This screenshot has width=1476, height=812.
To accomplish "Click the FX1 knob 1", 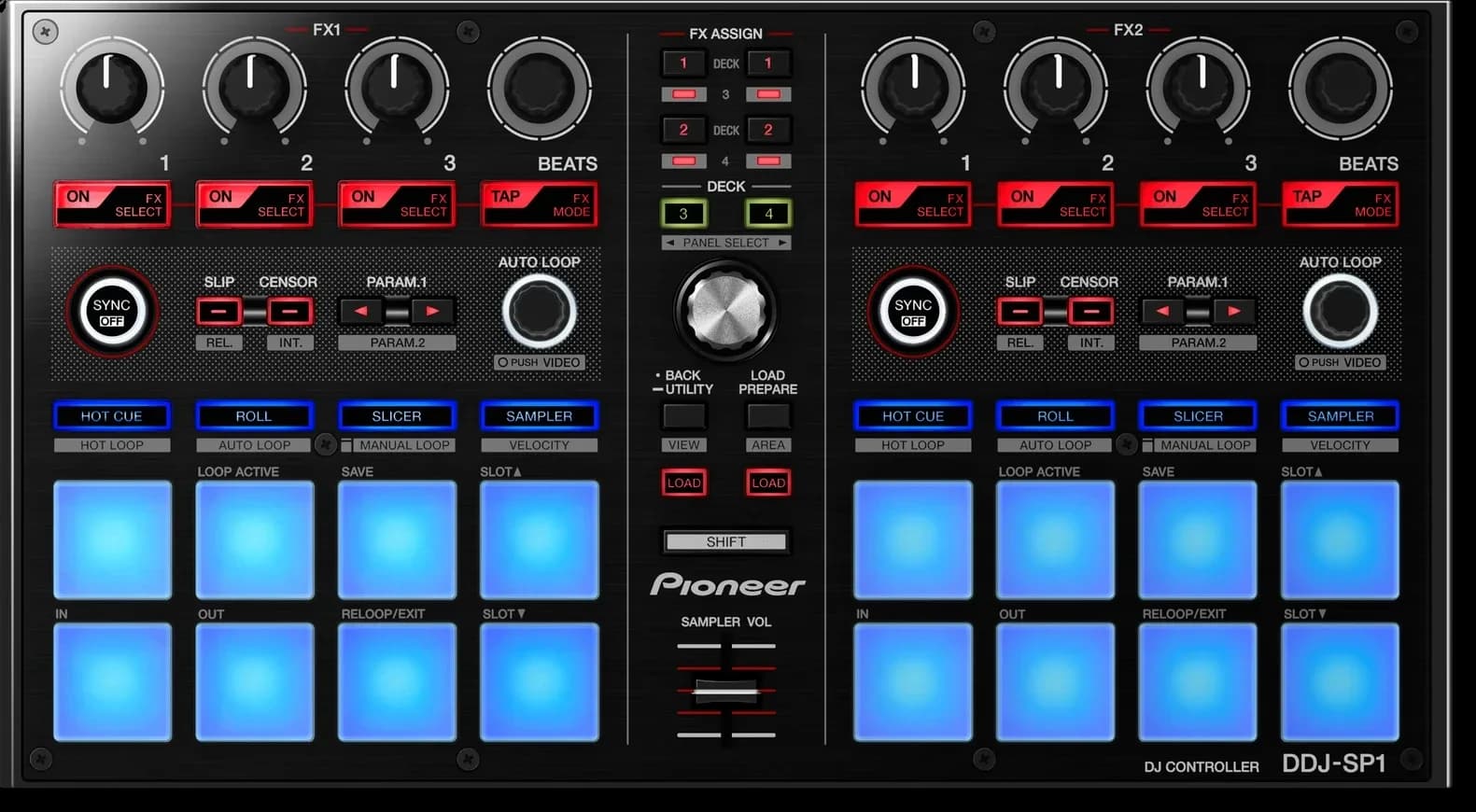I will [x=112, y=90].
